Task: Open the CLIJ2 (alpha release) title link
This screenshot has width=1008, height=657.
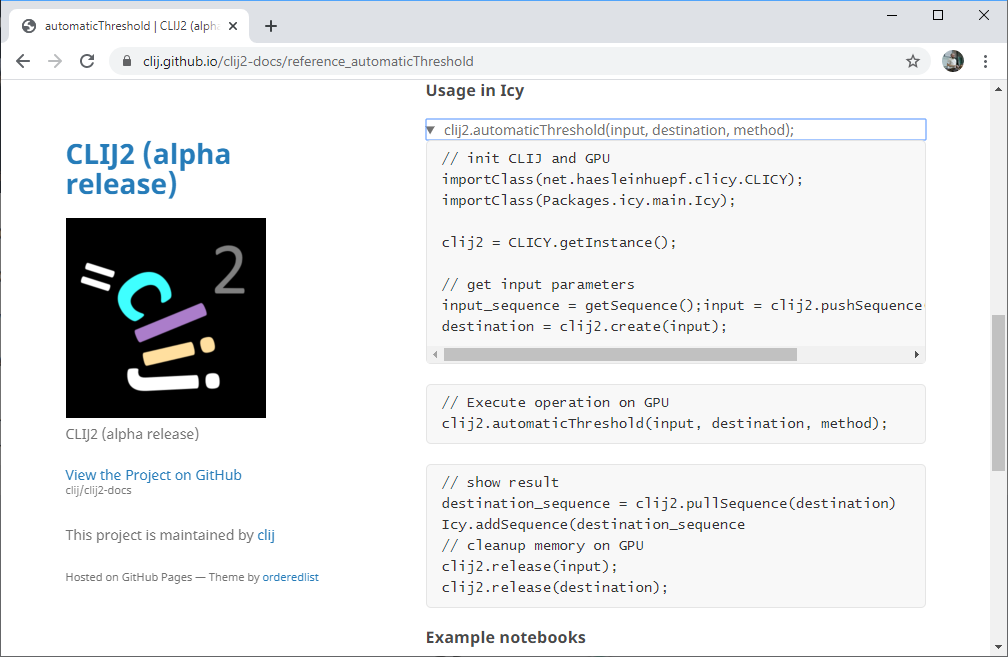Action: [x=148, y=169]
